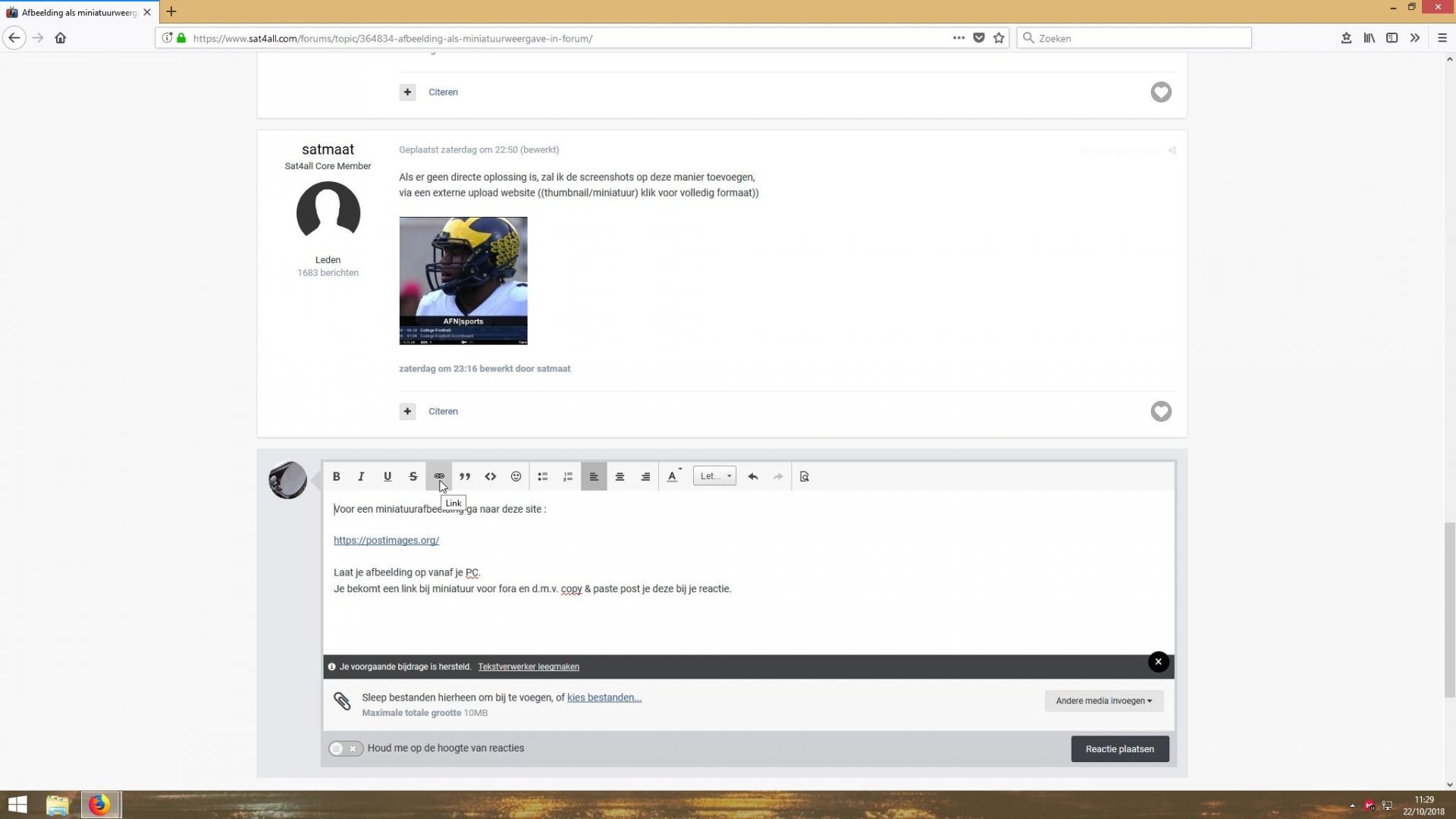Click the strikethrough formatting icon

coord(413,476)
